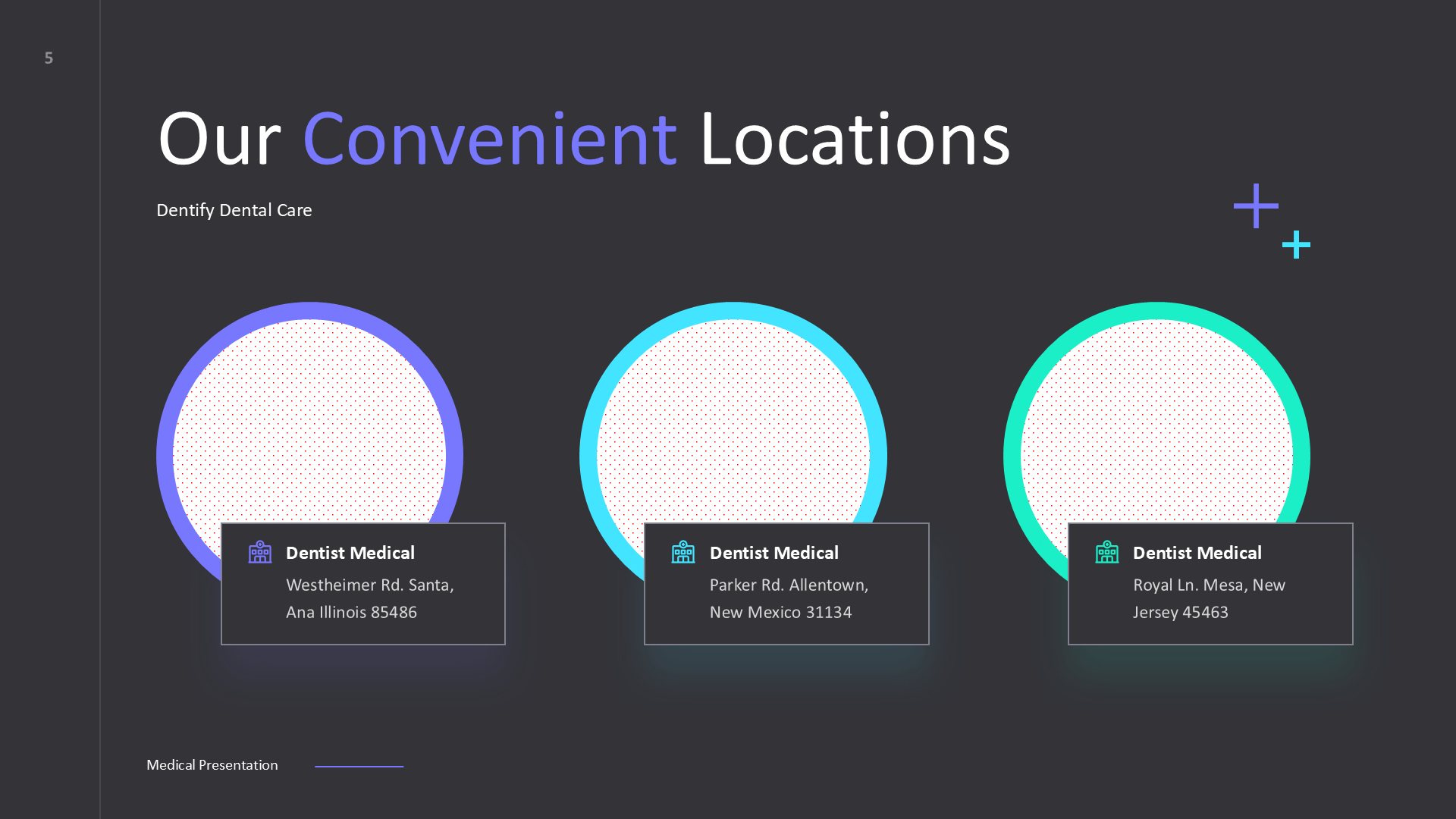Click the 'Dentify Dental Care' subtitle
This screenshot has height=819, width=1456.
coord(234,210)
